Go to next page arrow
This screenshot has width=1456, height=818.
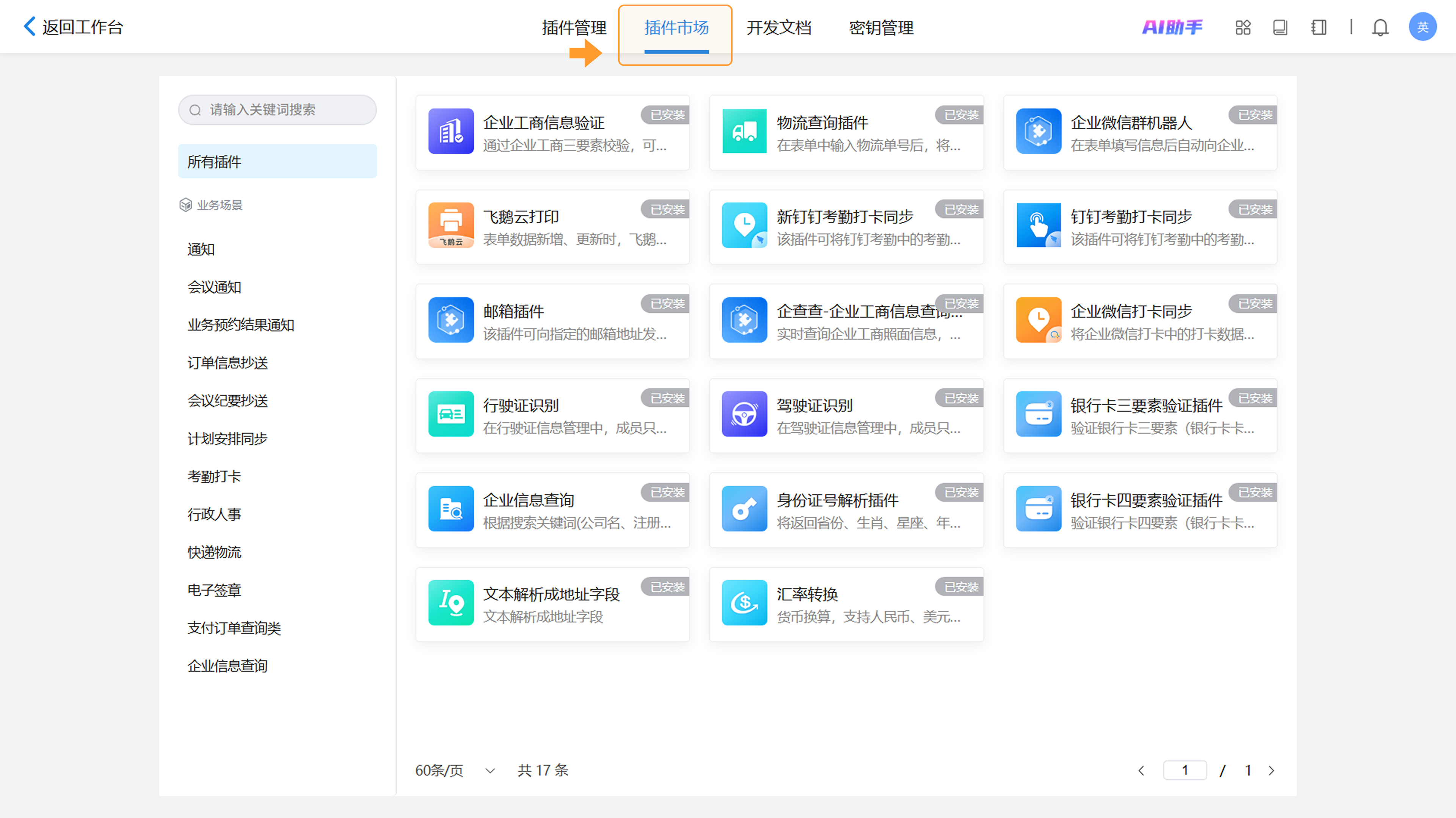click(1271, 771)
